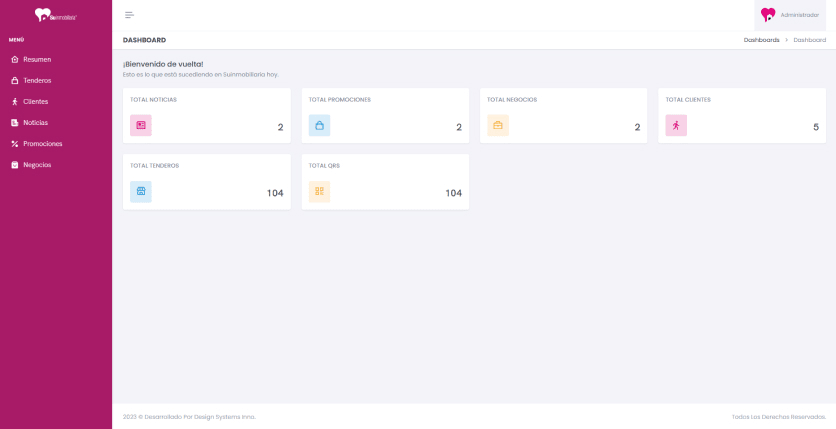Click the 2 value in Total Noticias
Viewport: 836px width, 429px height.
(280, 127)
